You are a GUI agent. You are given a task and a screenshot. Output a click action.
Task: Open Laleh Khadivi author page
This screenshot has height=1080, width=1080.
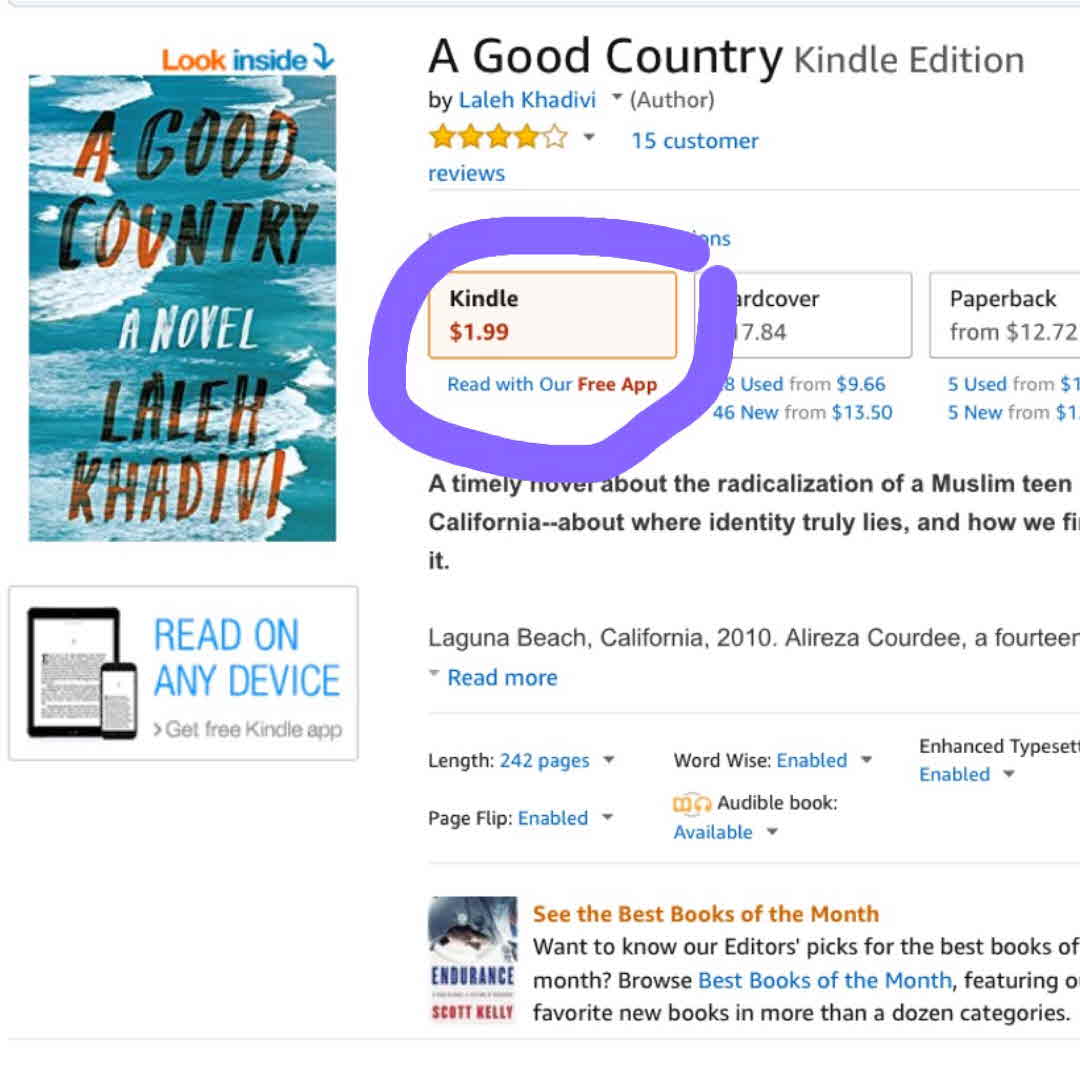(527, 100)
